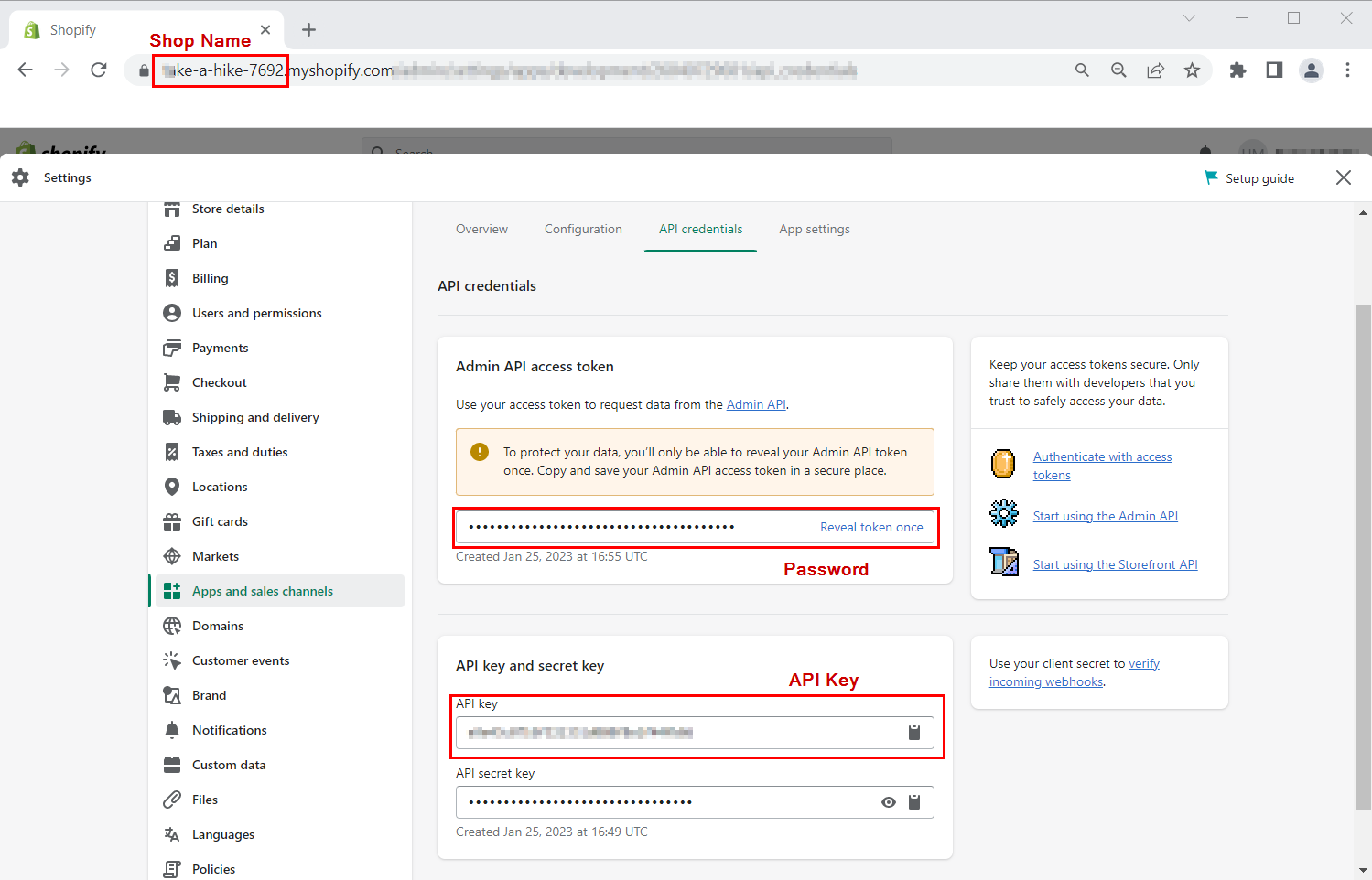Click Reveal token once

click(871, 527)
